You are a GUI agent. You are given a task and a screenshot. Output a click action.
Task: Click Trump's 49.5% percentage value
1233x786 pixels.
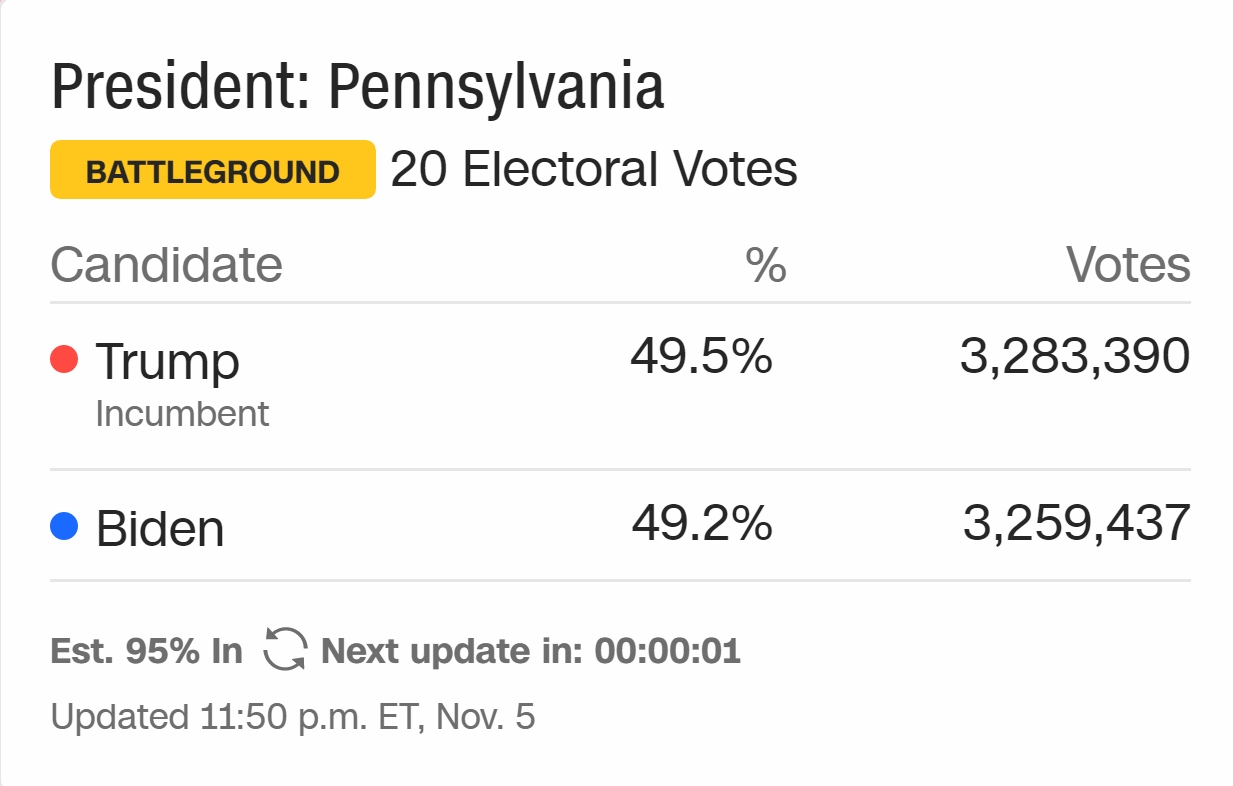point(701,357)
